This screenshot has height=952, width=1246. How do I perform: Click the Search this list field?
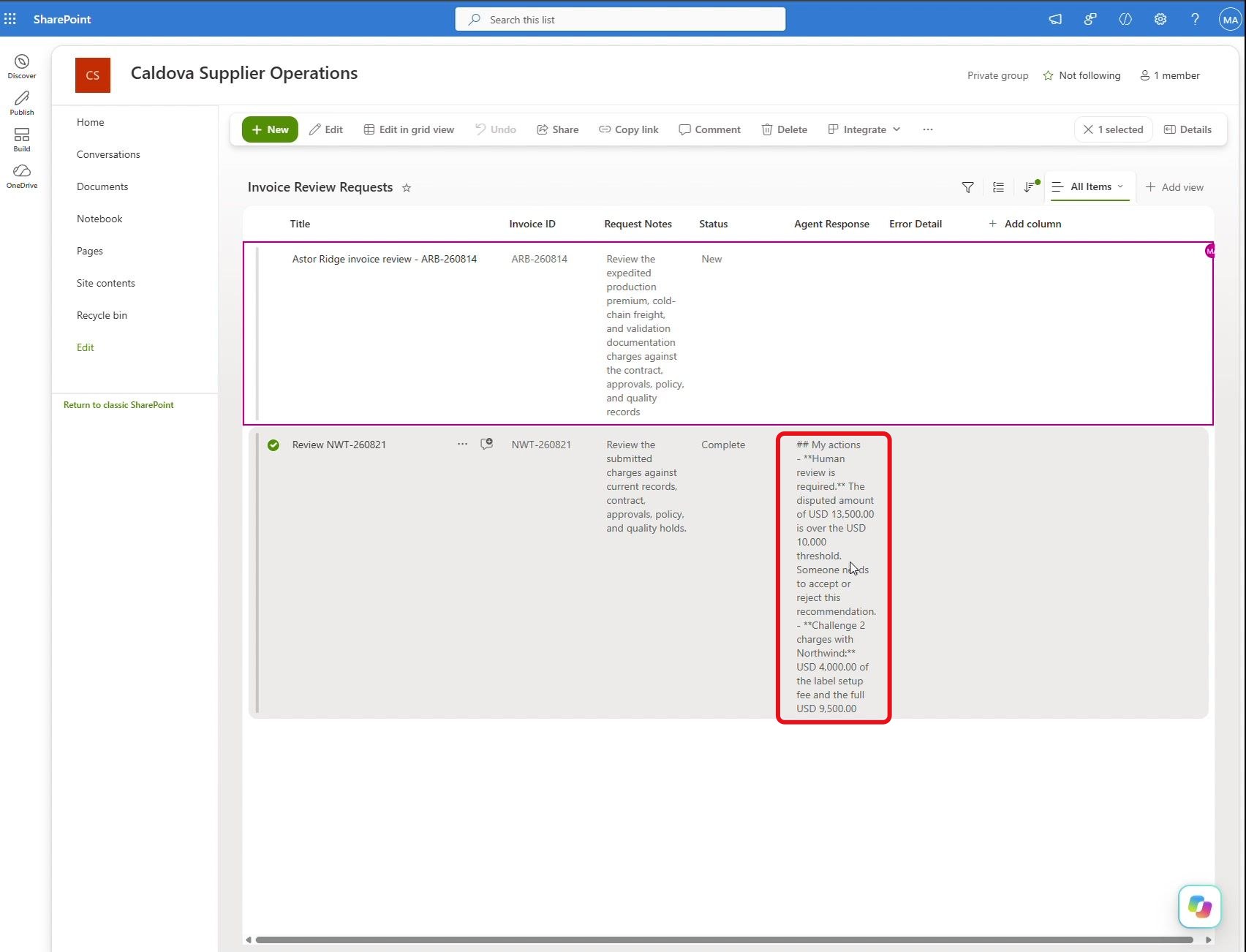click(x=620, y=20)
